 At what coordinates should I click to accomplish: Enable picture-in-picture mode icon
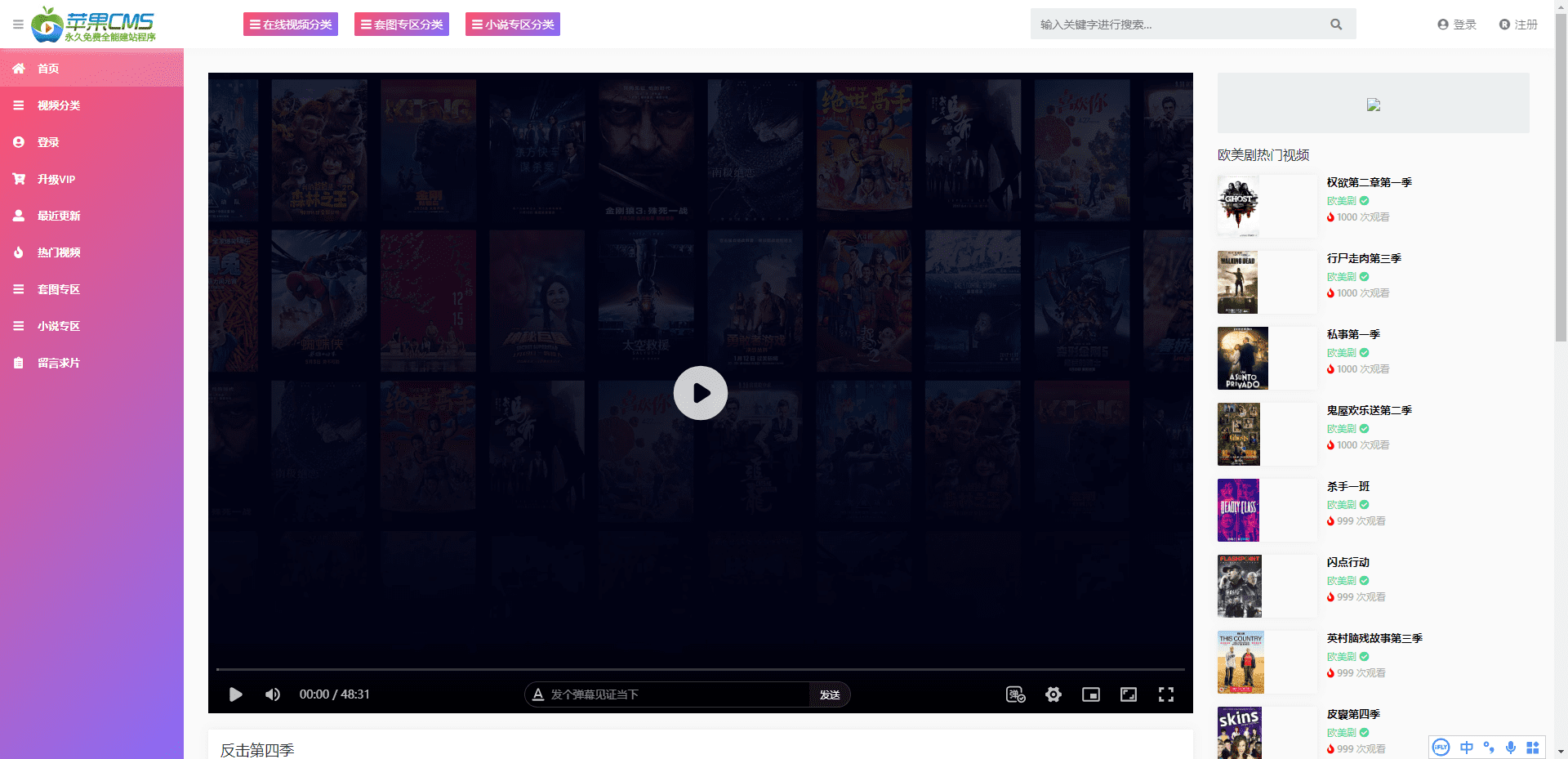pyautogui.click(x=1091, y=694)
